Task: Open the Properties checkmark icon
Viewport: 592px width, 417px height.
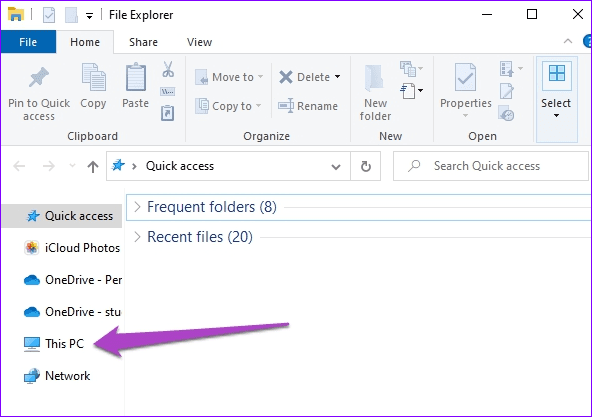Action: [465, 77]
